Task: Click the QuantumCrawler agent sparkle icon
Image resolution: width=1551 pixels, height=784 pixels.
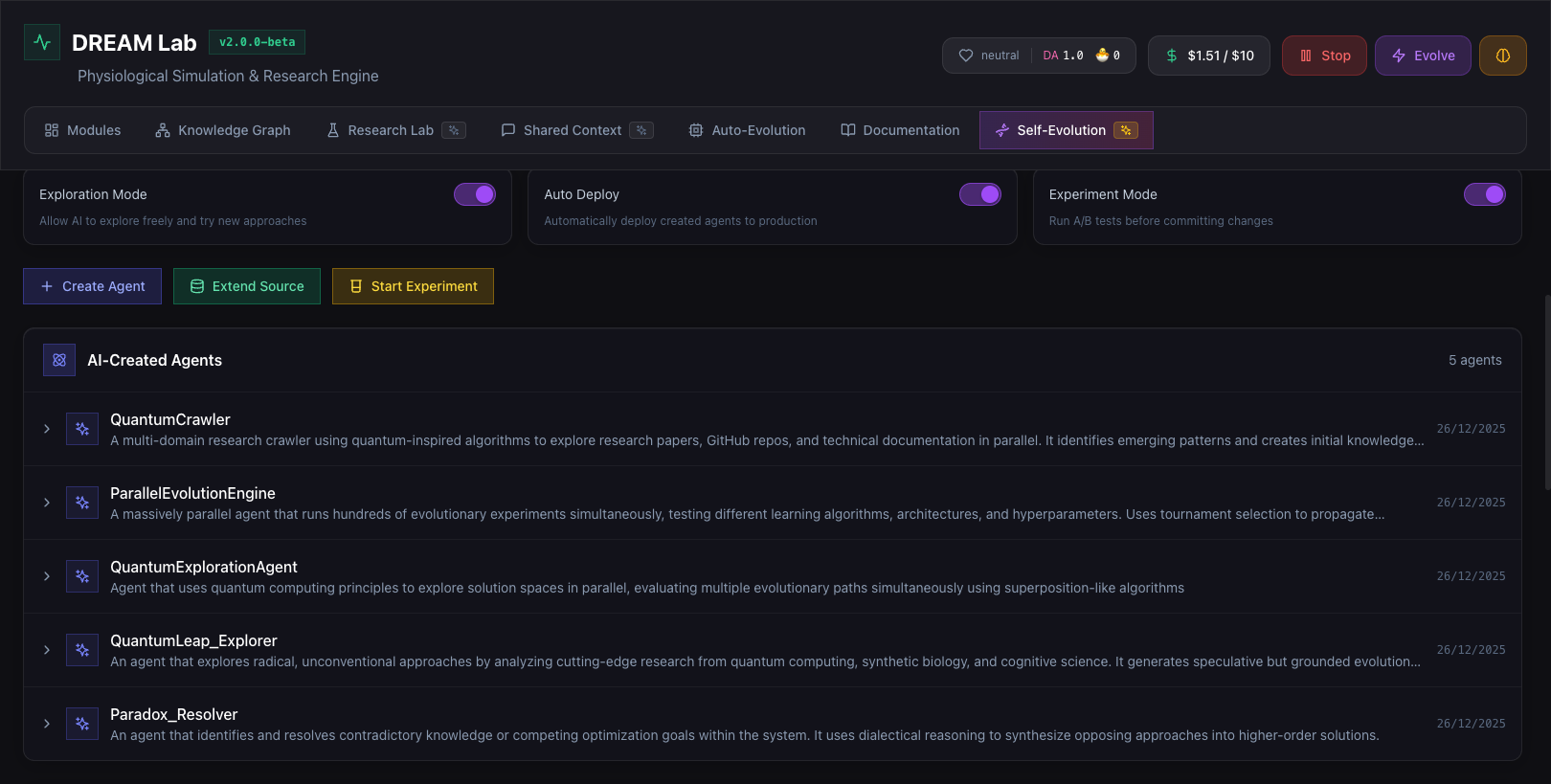Action: [x=82, y=429]
